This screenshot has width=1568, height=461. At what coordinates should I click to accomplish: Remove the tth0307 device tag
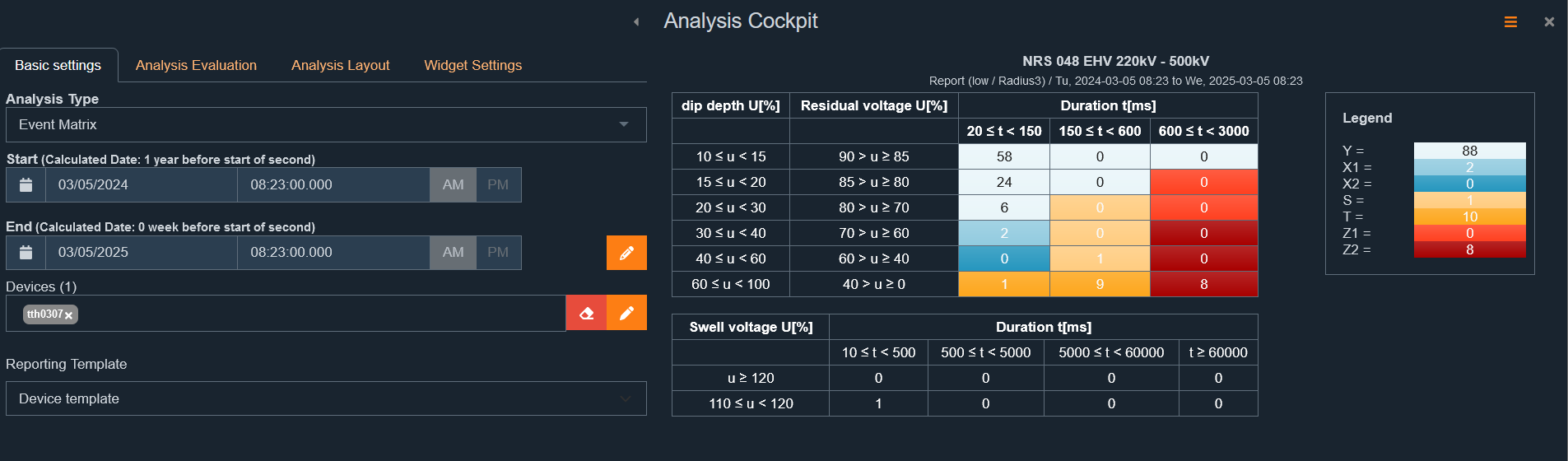[69, 315]
